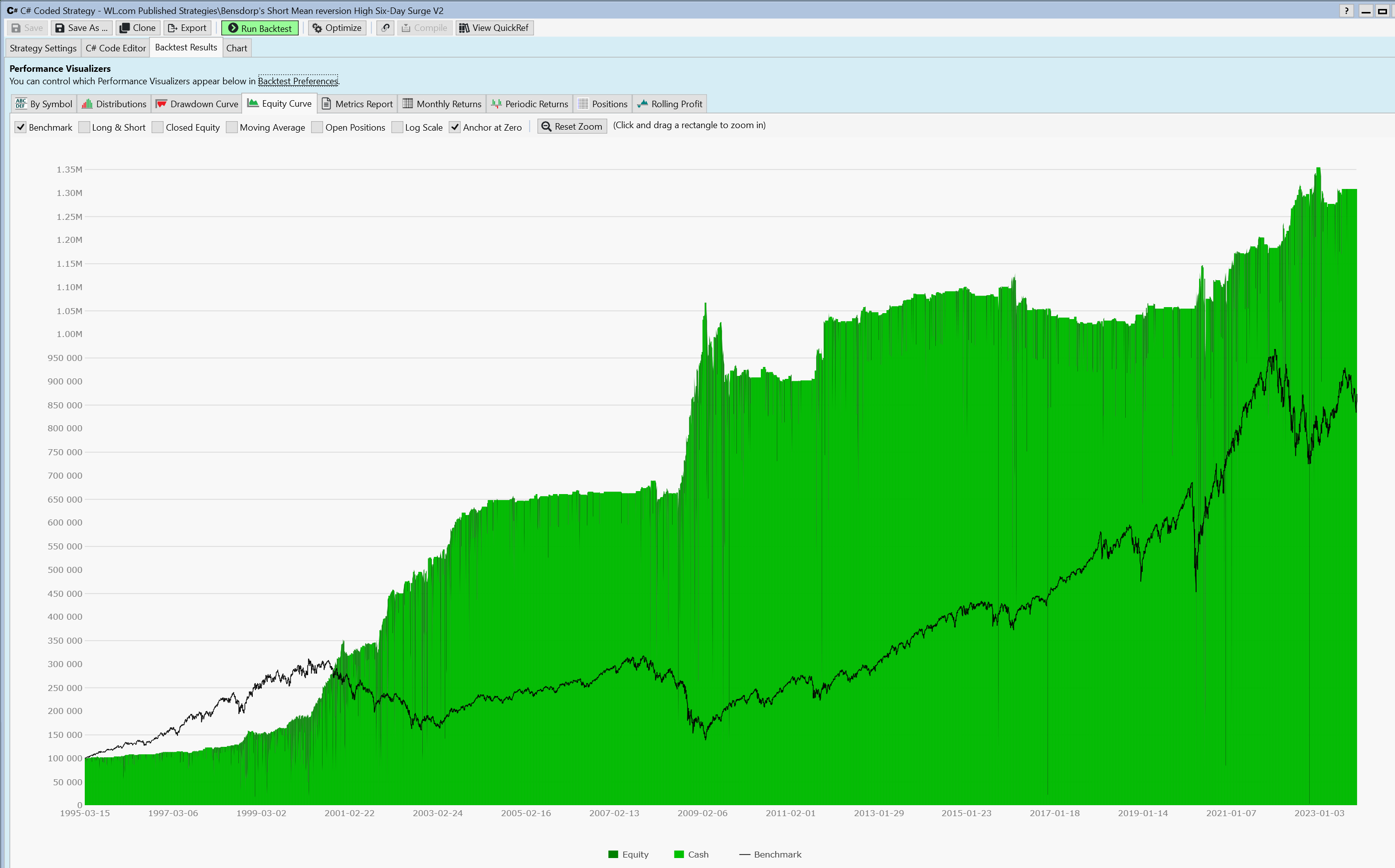Enable the Log Scale checkbox

[x=397, y=128]
